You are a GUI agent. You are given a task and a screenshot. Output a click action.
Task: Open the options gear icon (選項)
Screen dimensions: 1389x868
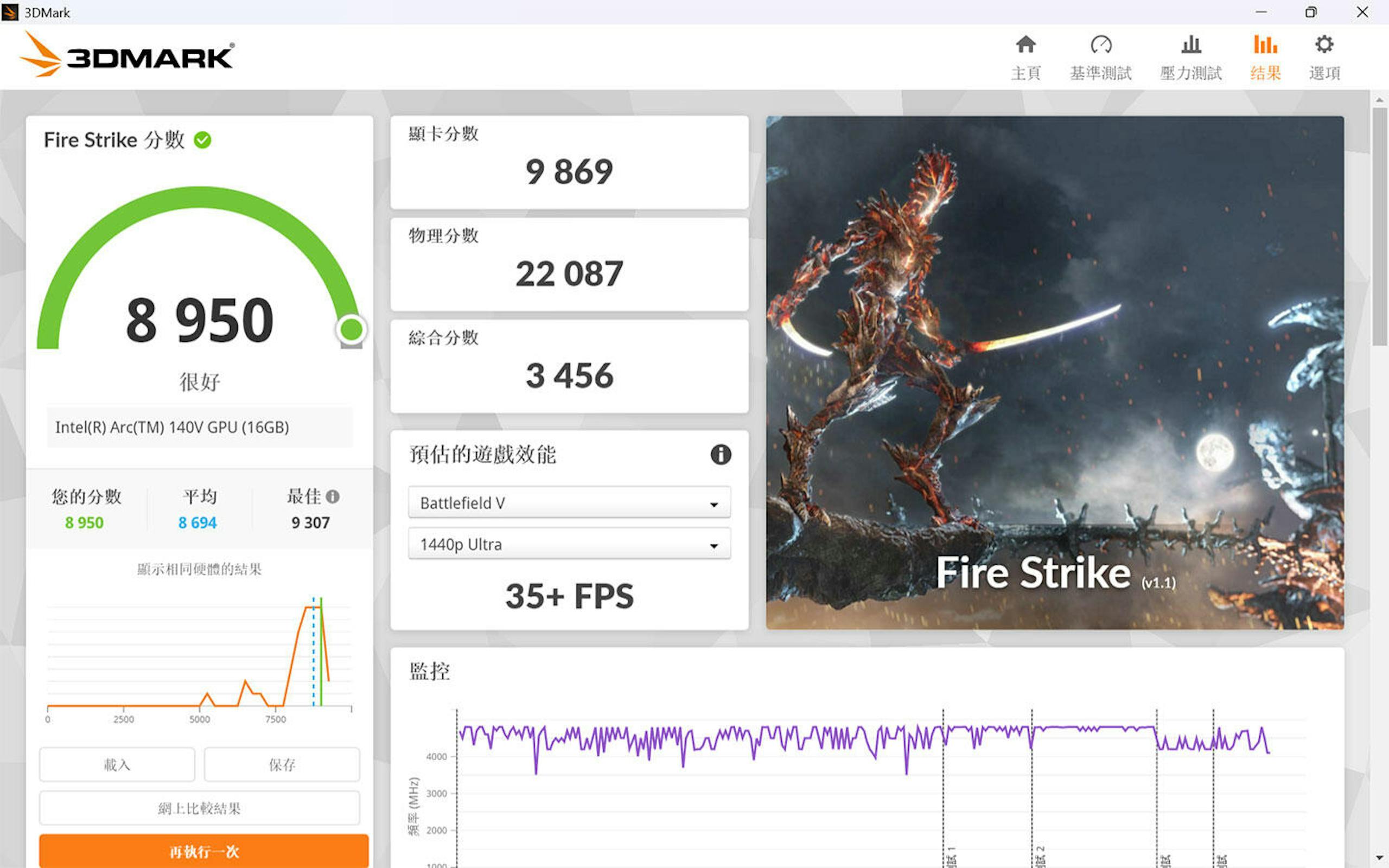coord(1324,45)
